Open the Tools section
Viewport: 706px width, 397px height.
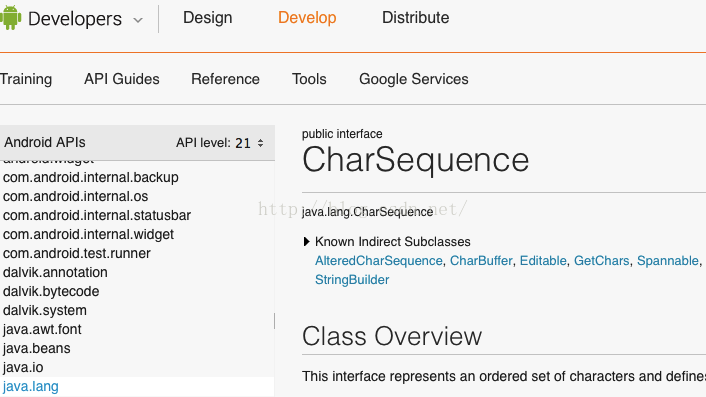[309, 79]
